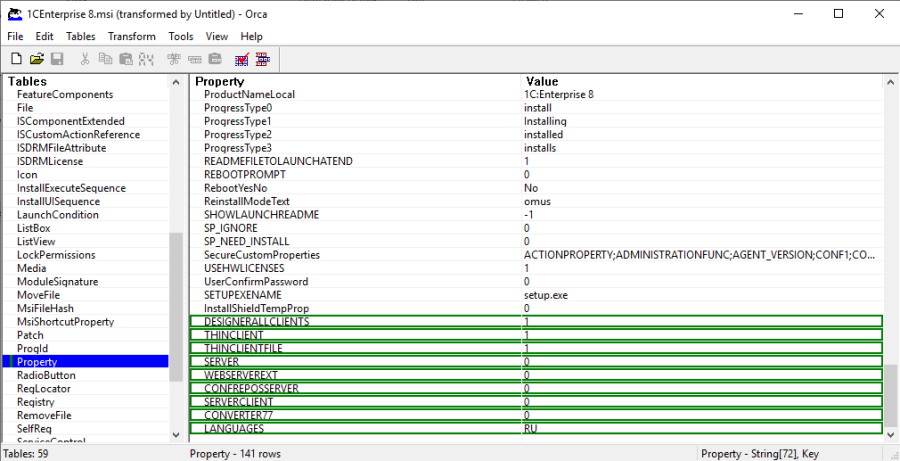
Task: Click the THINCLIENTFILE property cell
Action: point(243,348)
